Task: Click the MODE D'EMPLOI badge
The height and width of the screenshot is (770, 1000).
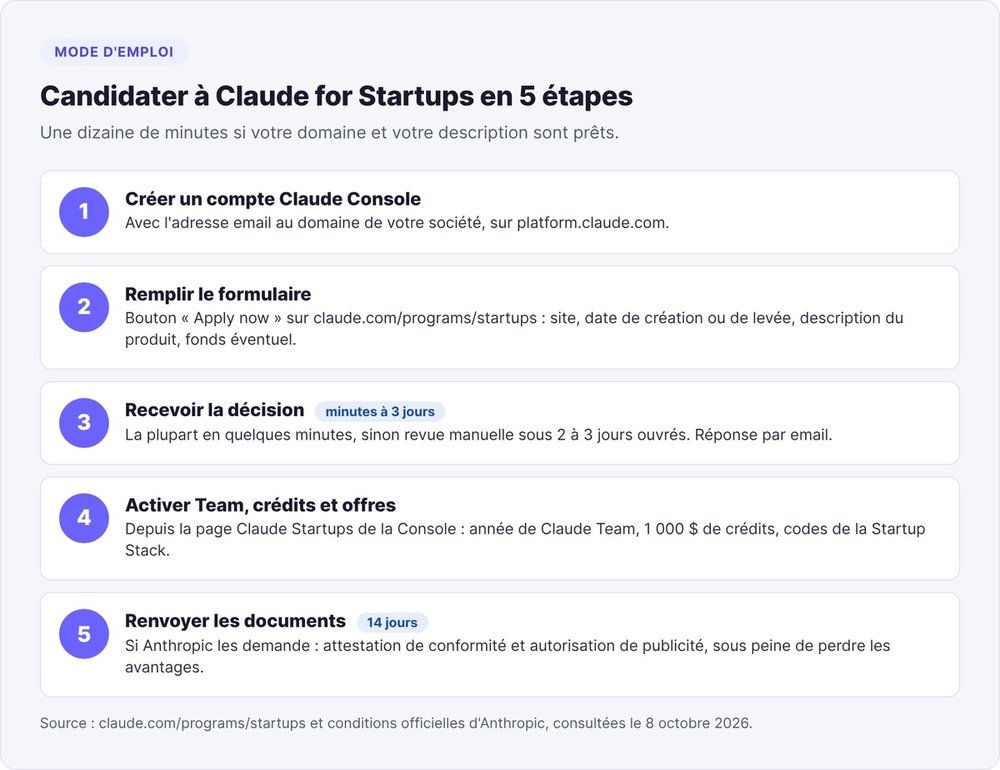Action: pyautogui.click(x=114, y=52)
